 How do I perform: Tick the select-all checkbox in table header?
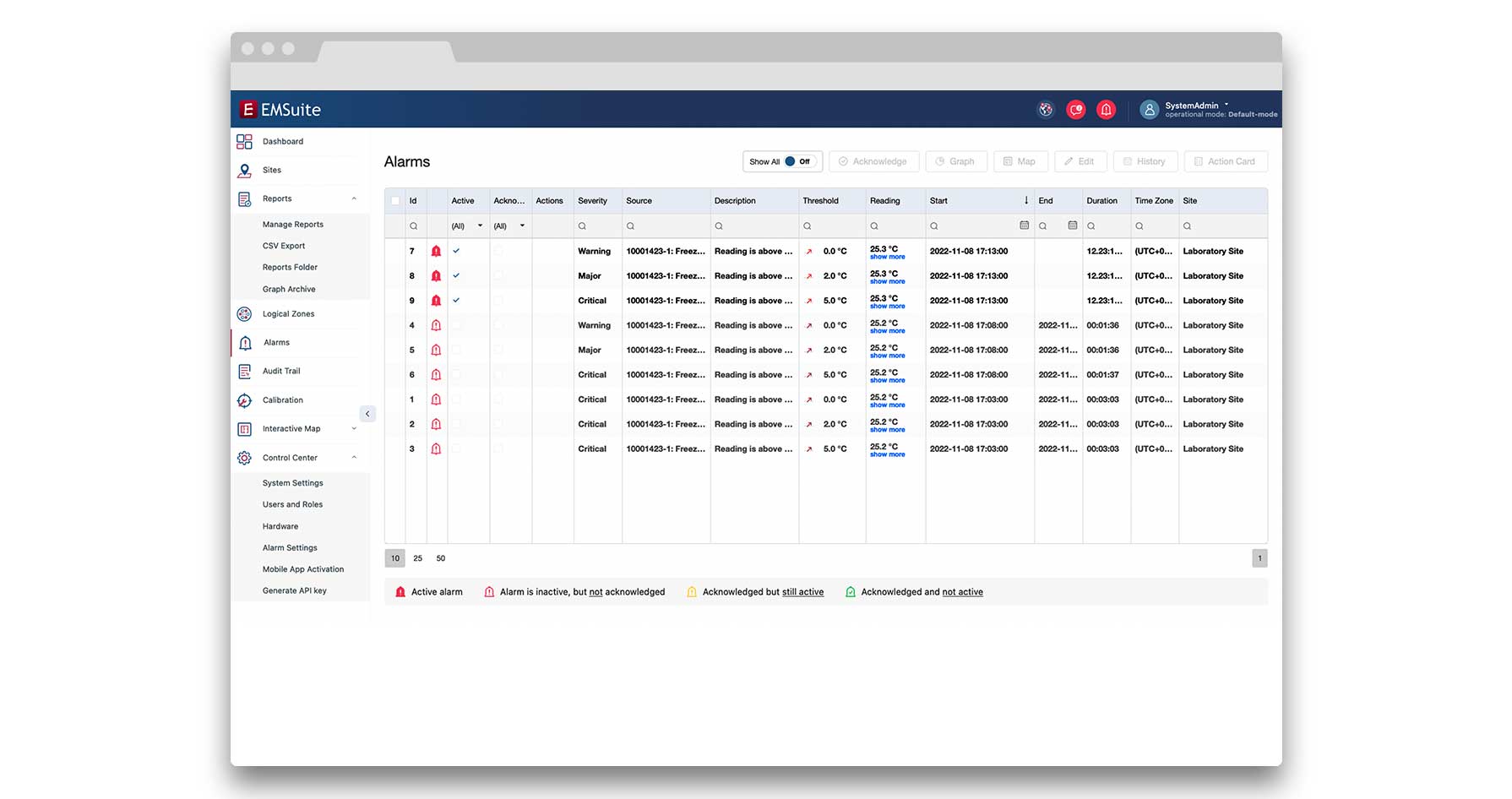(x=395, y=201)
